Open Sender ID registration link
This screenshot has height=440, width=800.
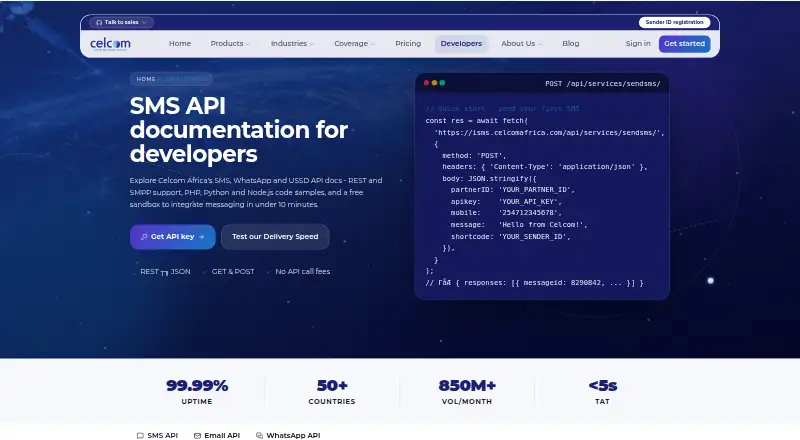point(674,22)
